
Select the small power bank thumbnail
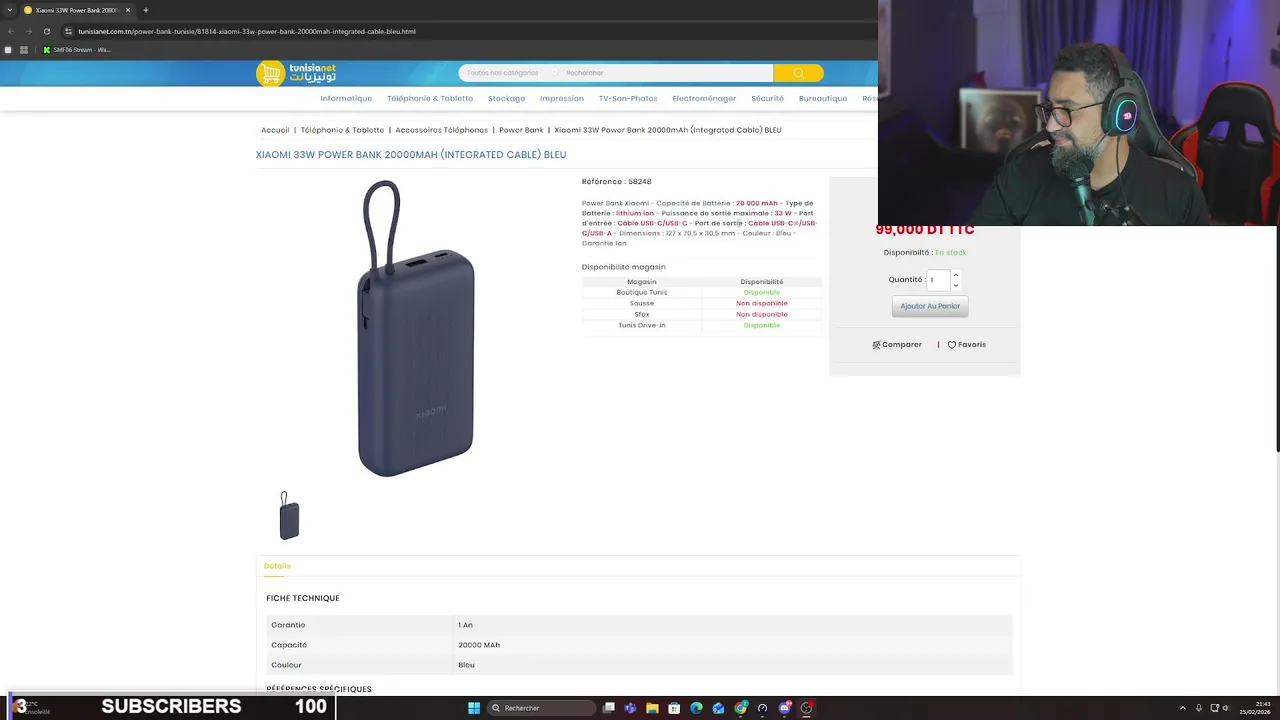tap(289, 516)
